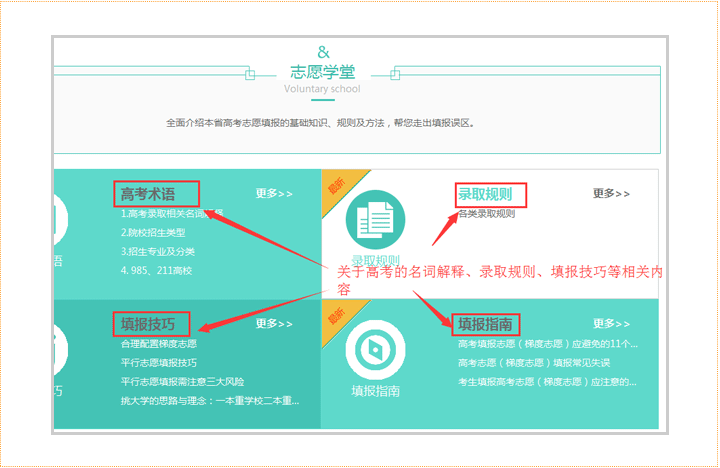The height and width of the screenshot is (468, 720).
Task: Open 4. 985、211高校 link
Action: point(156,271)
